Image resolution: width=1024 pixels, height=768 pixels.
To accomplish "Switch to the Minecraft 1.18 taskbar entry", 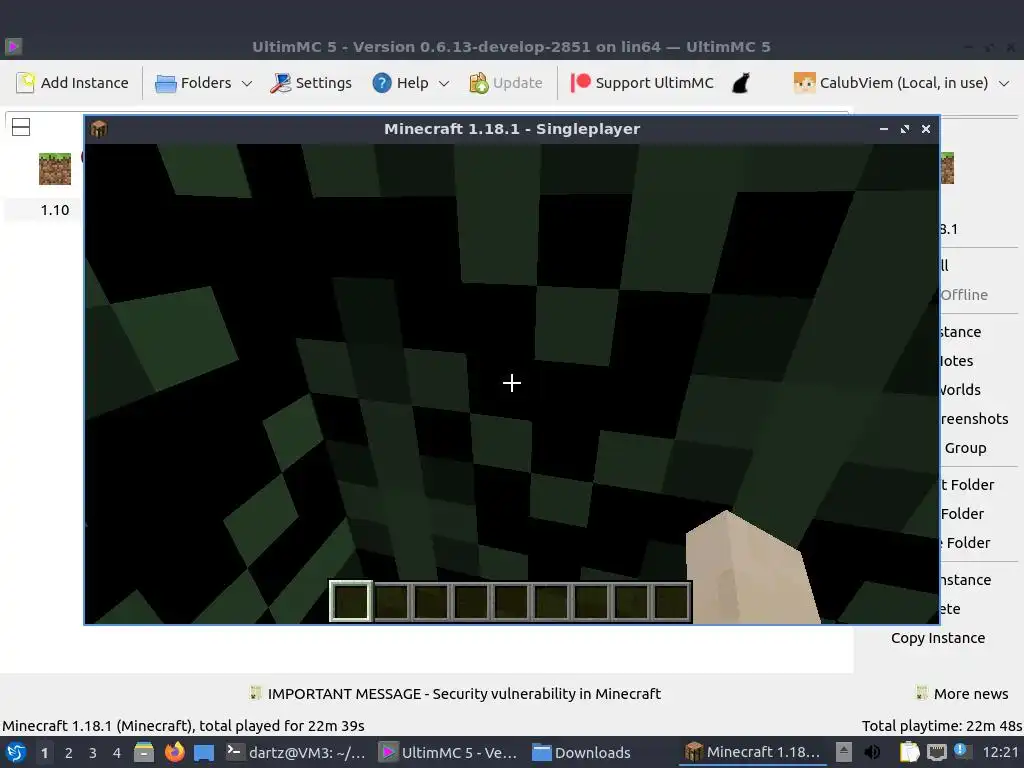I will pyautogui.click(x=752, y=752).
